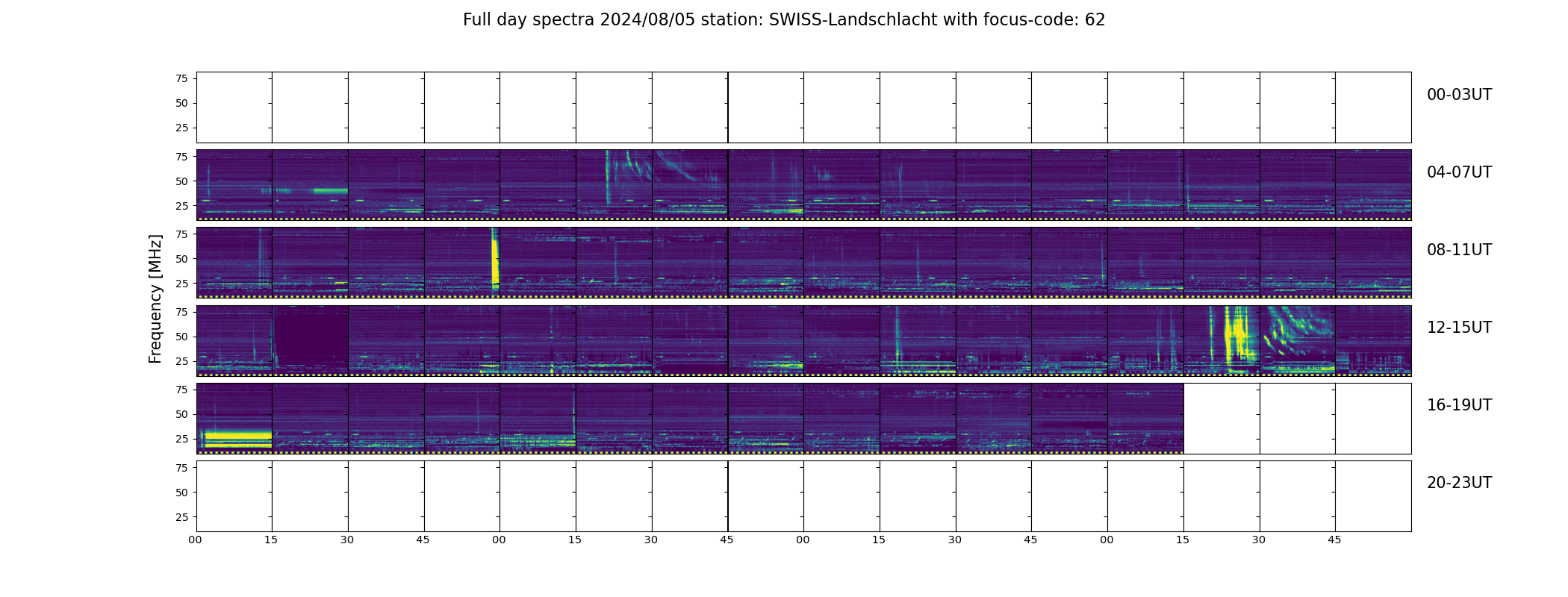Click the '50' frequency tick of the 16-19UT row

point(181,413)
